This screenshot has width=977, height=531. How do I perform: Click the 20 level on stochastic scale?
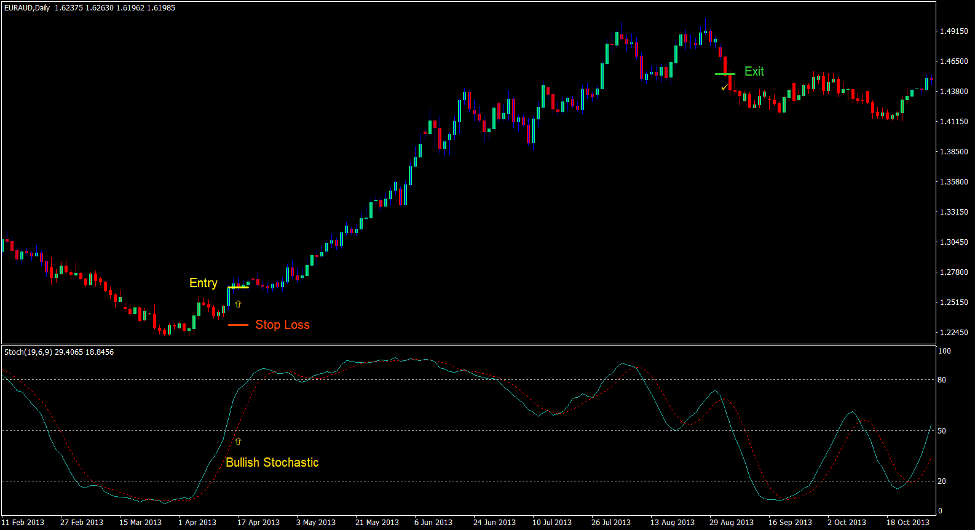pos(944,481)
